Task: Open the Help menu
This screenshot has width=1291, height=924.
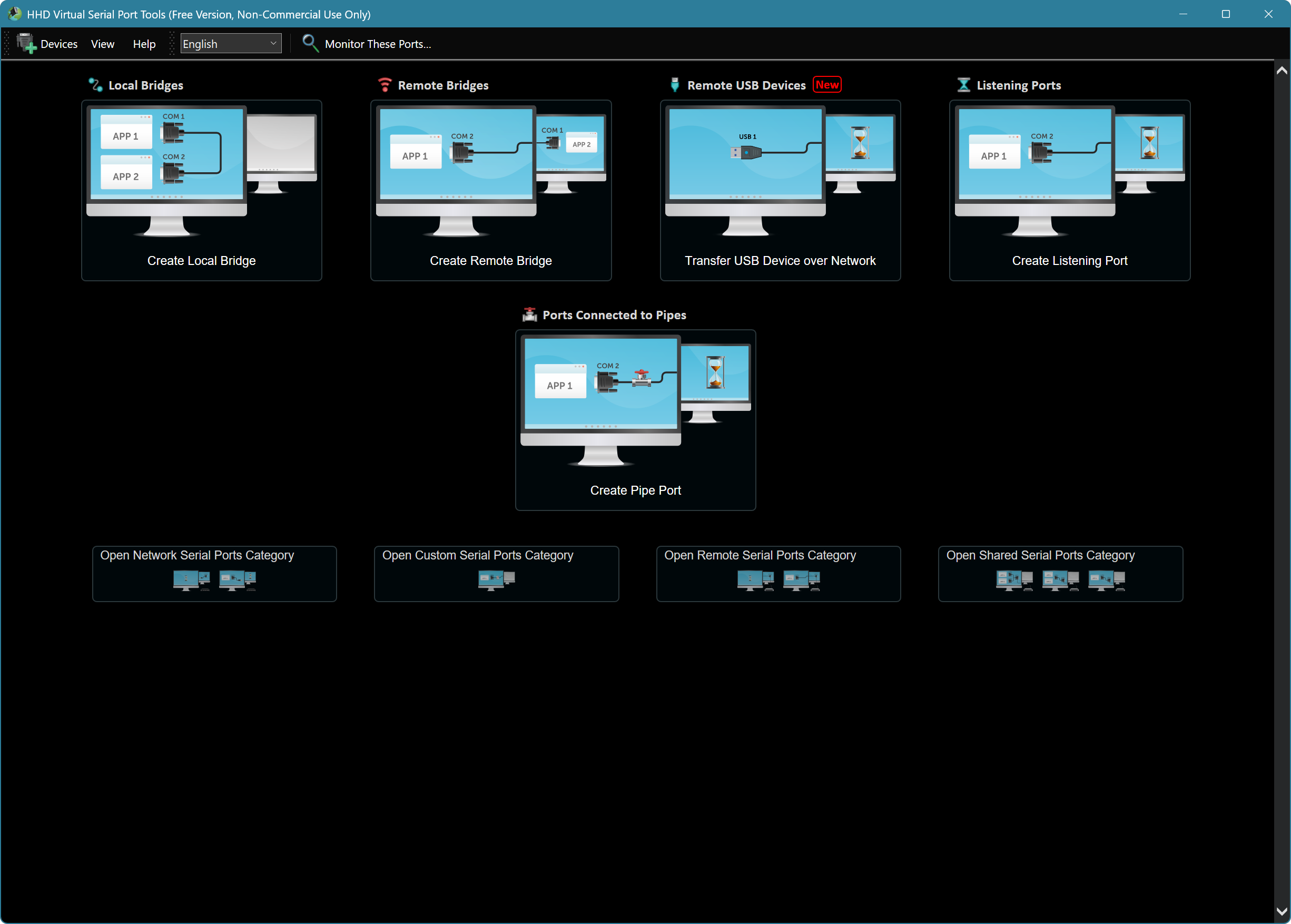Action: click(x=144, y=44)
